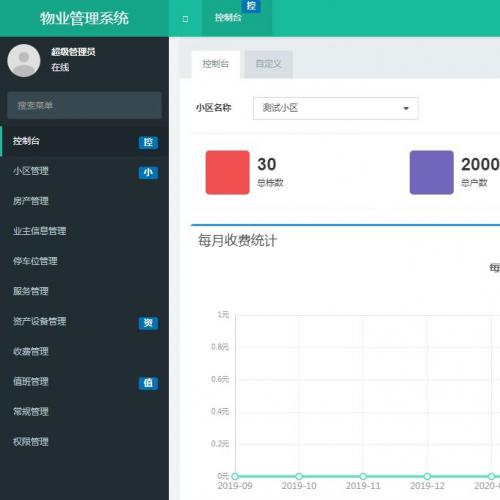Click the 0.6元 axis label
This screenshot has height=500, width=500.
pos(220,379)
